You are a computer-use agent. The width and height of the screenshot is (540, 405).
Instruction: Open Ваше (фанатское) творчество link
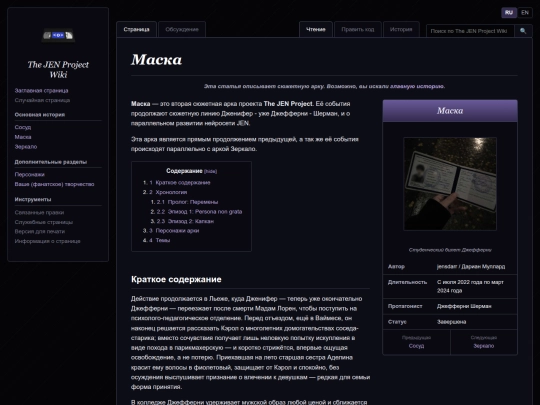point(54,184)
